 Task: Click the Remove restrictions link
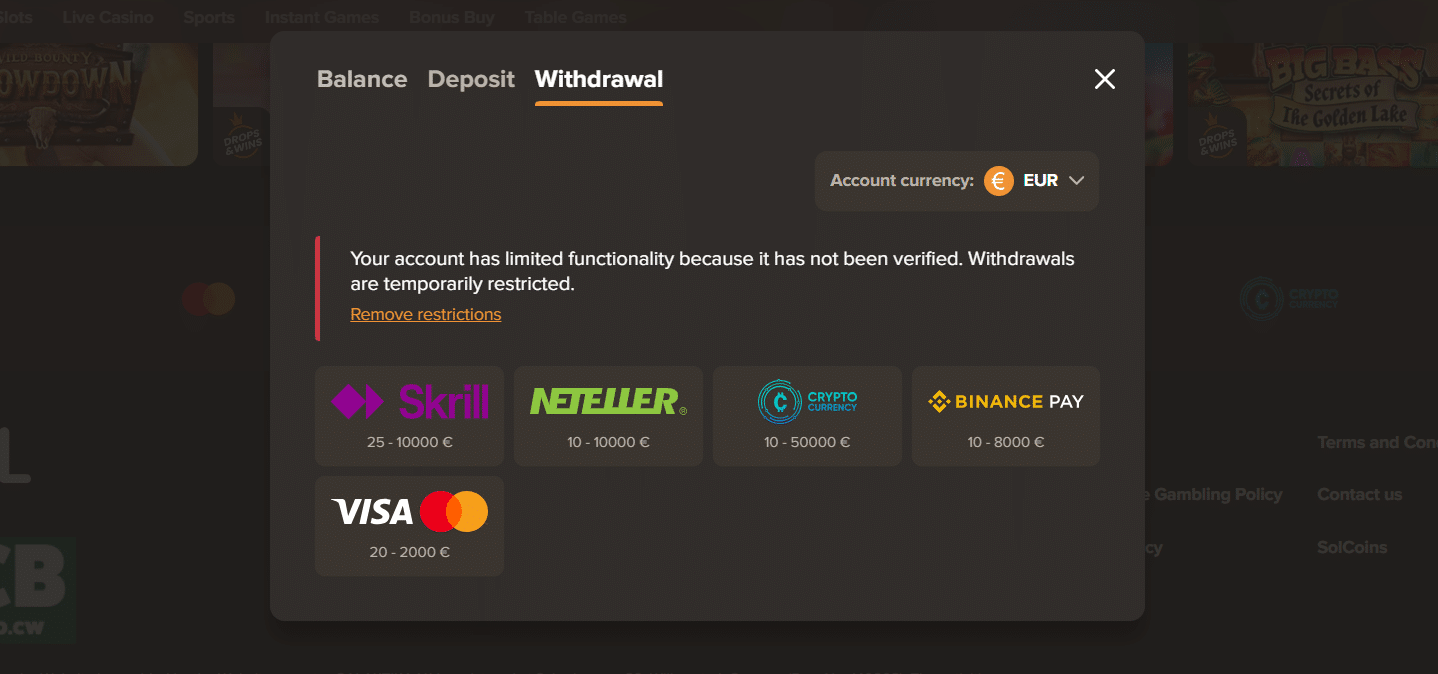click(x=425, y=314)
